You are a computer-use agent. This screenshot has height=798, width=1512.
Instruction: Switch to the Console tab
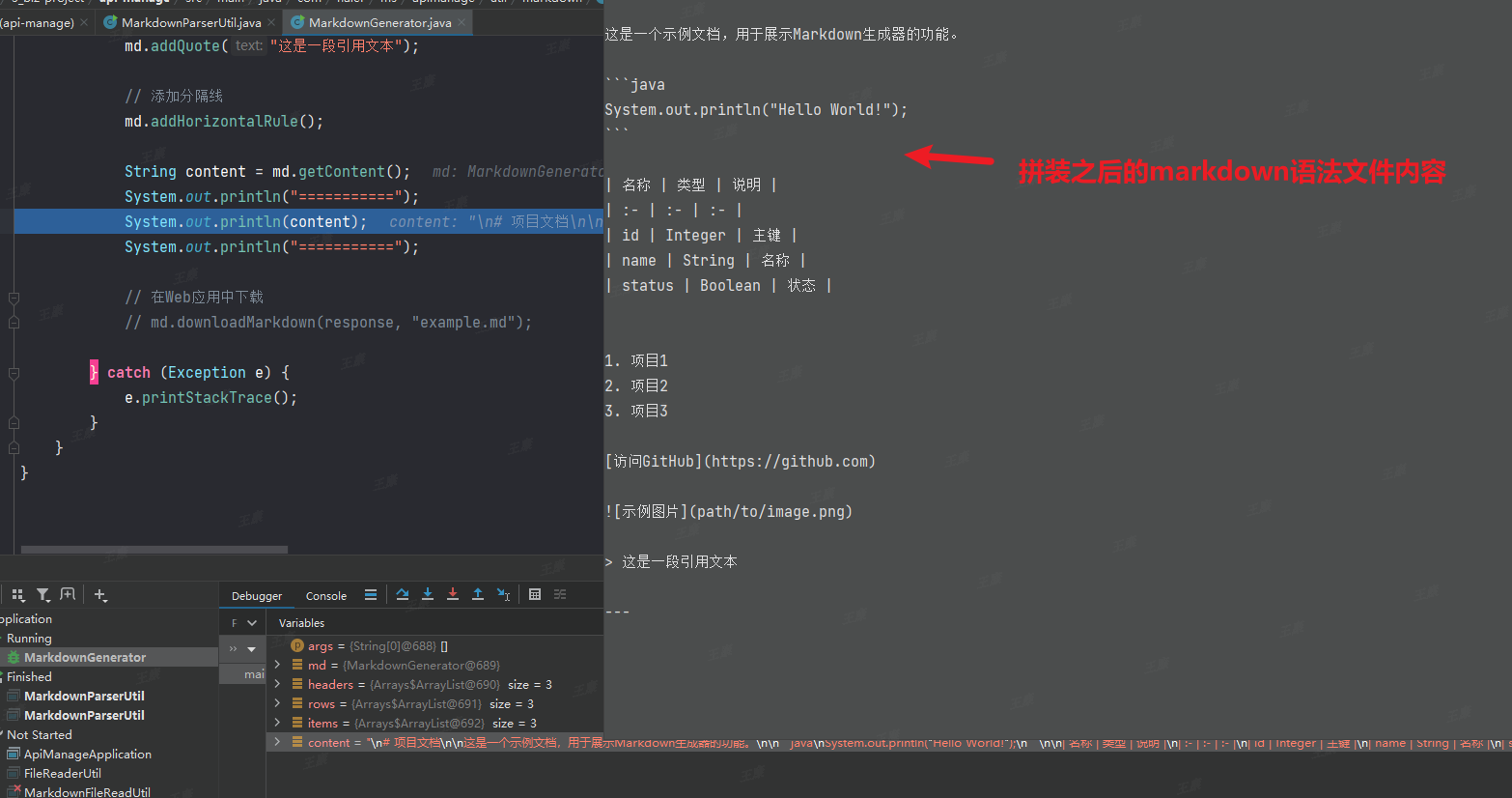point(326,596)
